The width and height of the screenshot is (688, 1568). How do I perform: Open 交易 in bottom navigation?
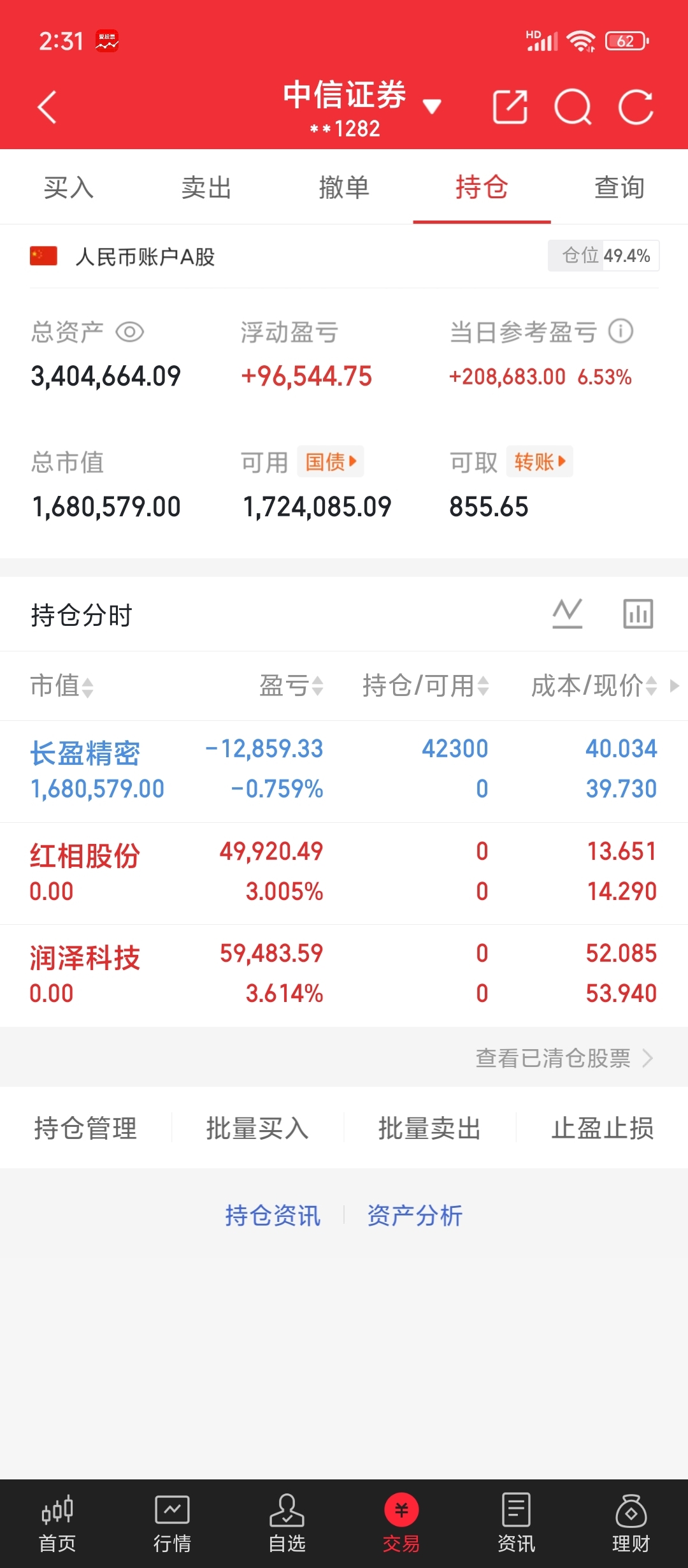pyautogui.click(x=401, y=1525)
